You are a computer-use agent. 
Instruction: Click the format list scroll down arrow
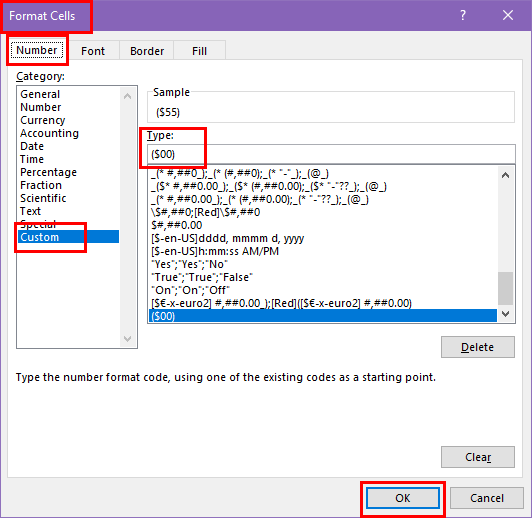[506, 314]
